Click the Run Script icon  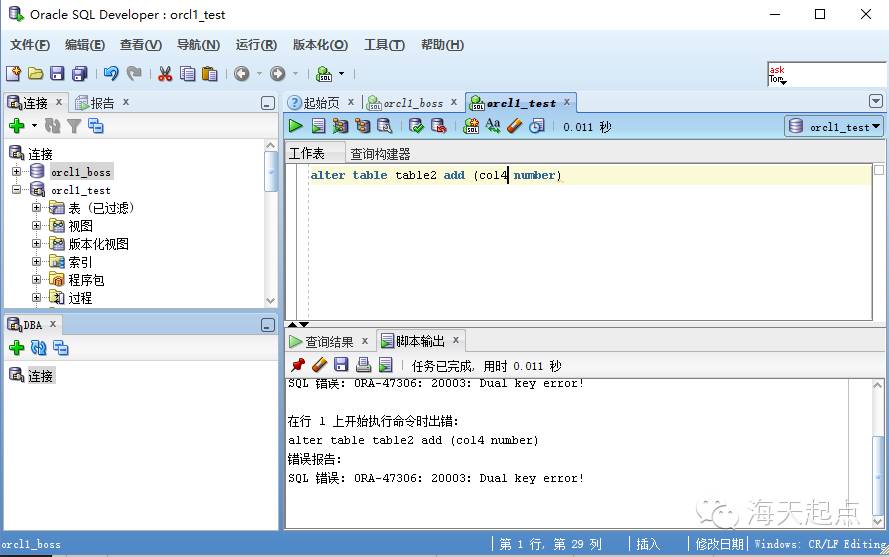coord(319,126)
